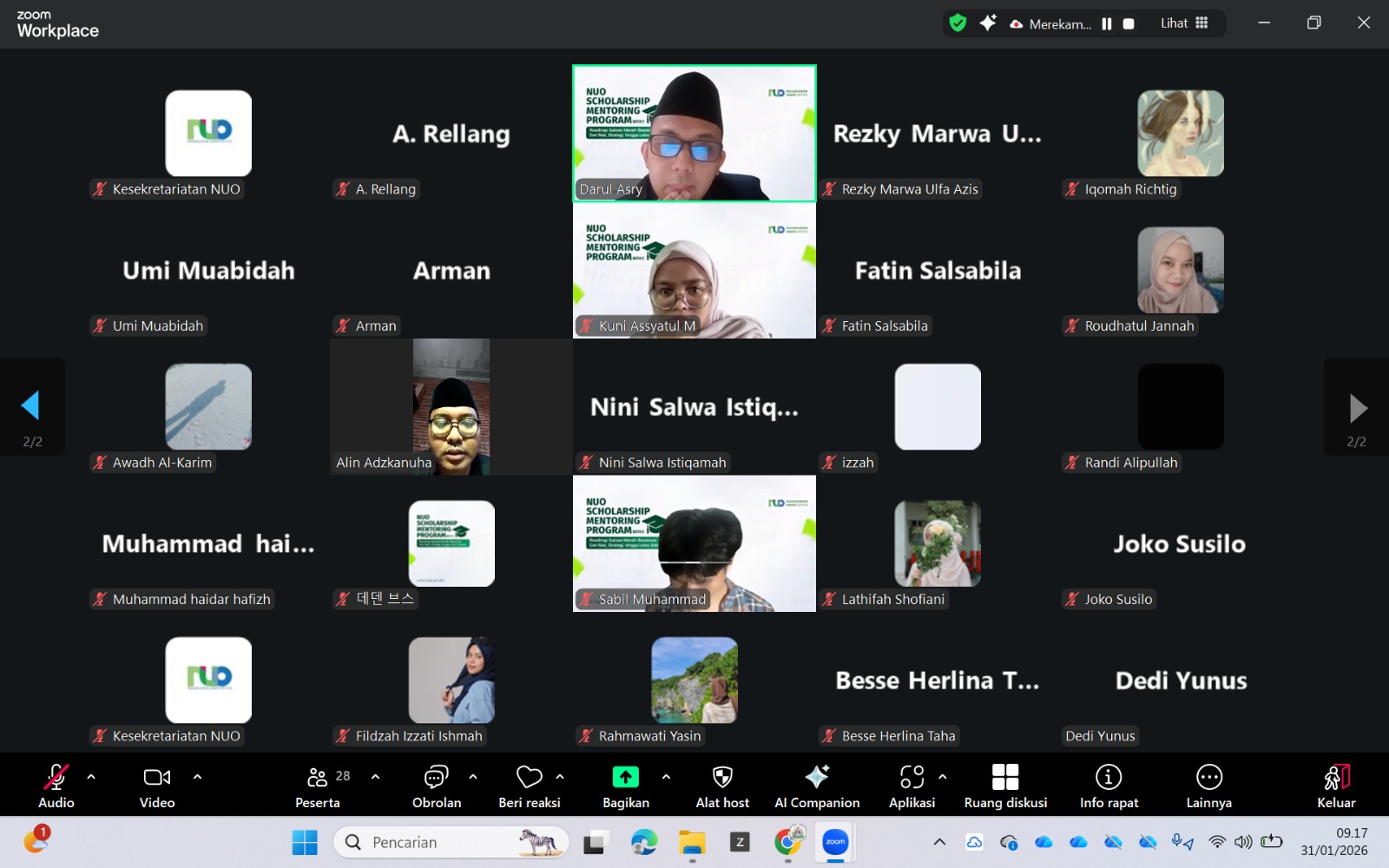The image size is (1389, 868).
Task: Expand Audio settings chevron
Action: [91, 777]
